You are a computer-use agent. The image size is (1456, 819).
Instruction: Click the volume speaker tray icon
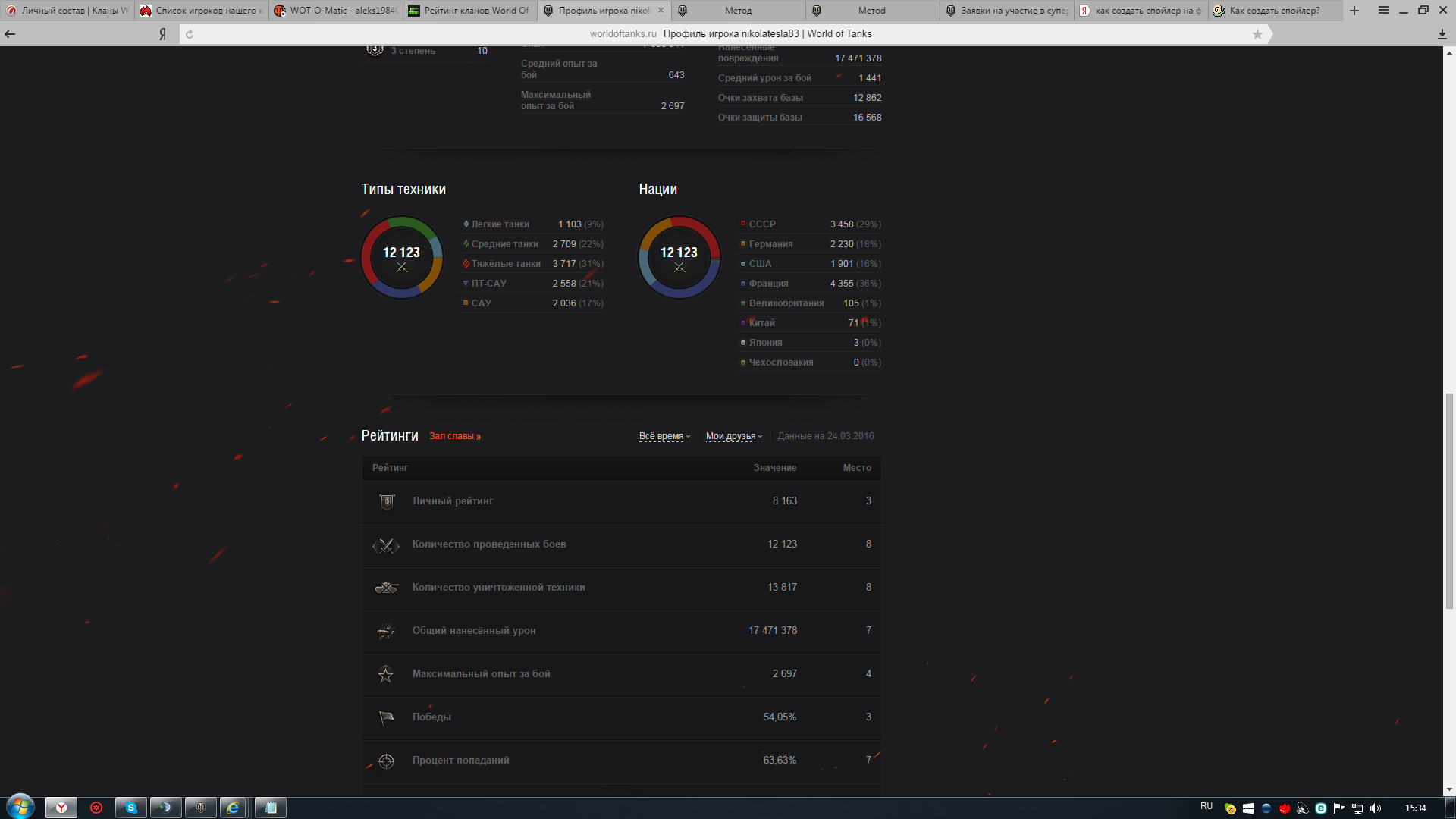(x=1376, y=808)
